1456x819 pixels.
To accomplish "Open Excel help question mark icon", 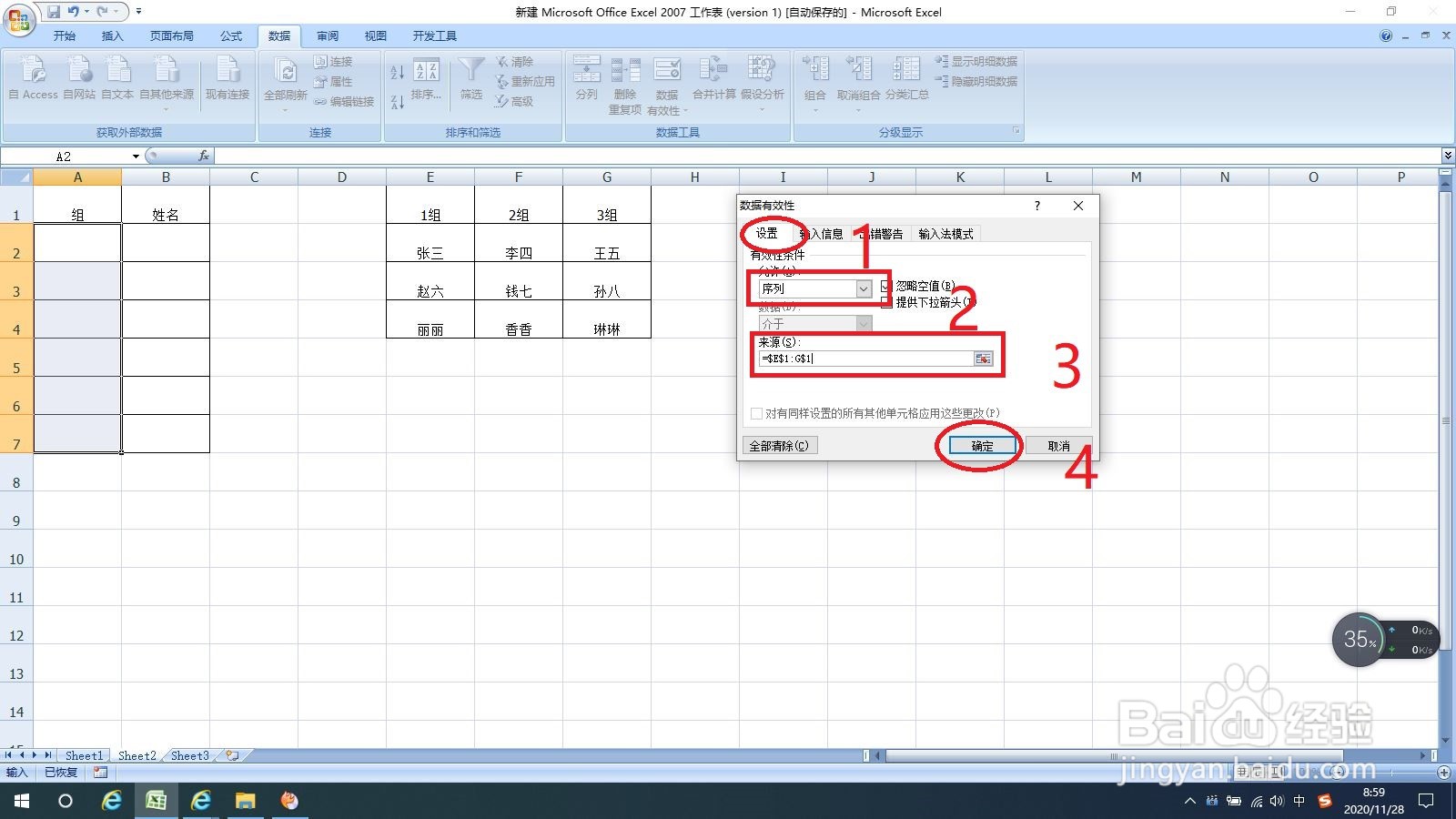I will point(1386,35).
